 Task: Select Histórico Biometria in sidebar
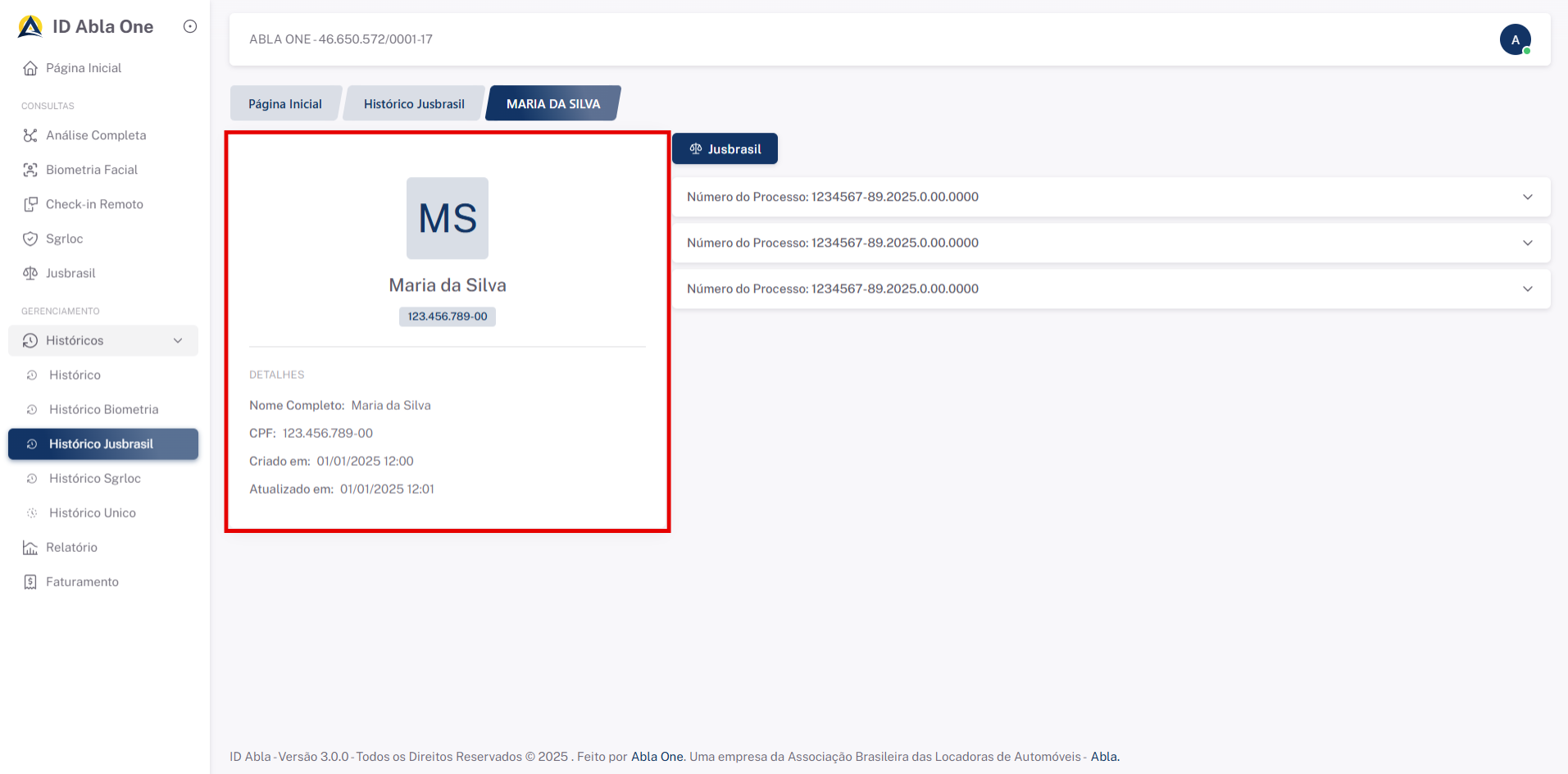pos(103,409)
